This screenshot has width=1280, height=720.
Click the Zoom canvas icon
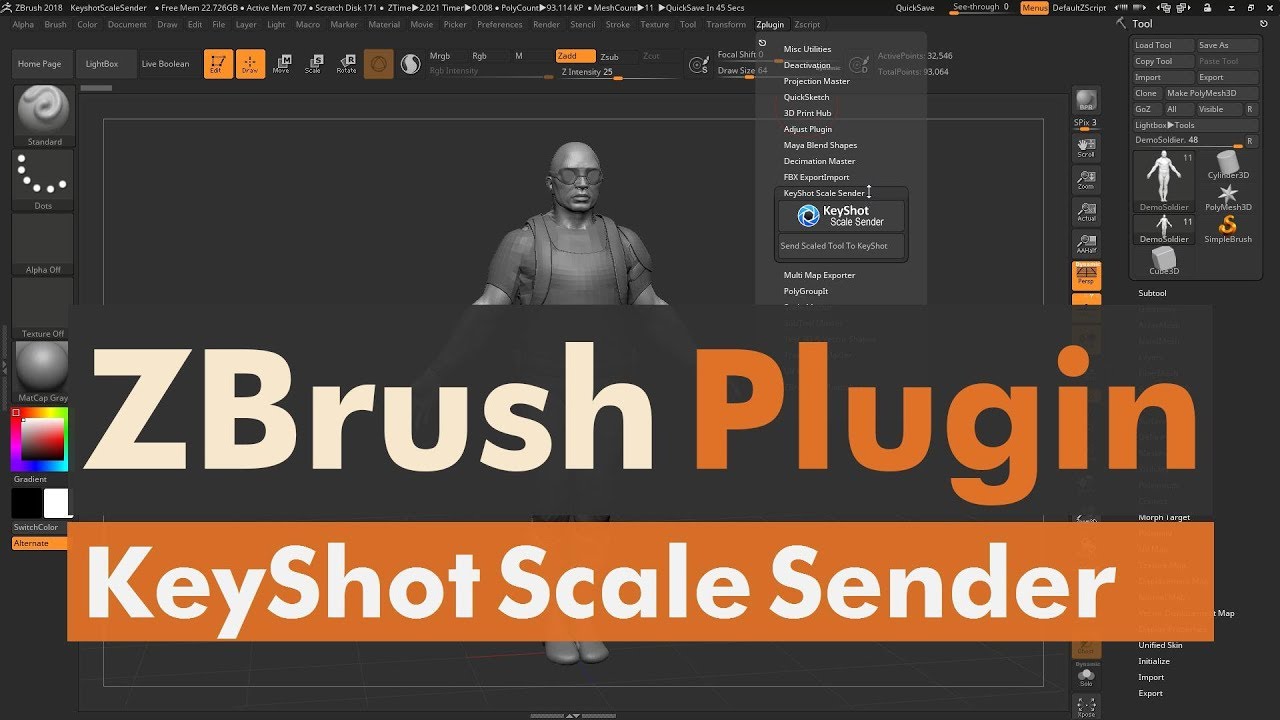point(1086,180)
